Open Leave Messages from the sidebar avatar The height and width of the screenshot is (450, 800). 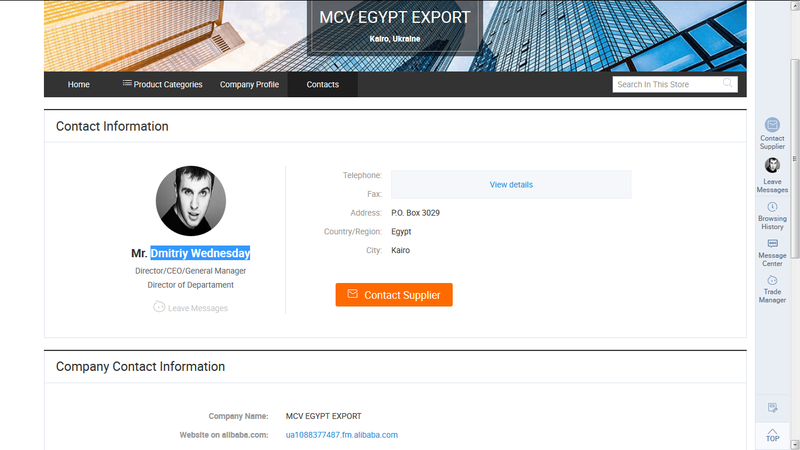click(x=772, y=166)
